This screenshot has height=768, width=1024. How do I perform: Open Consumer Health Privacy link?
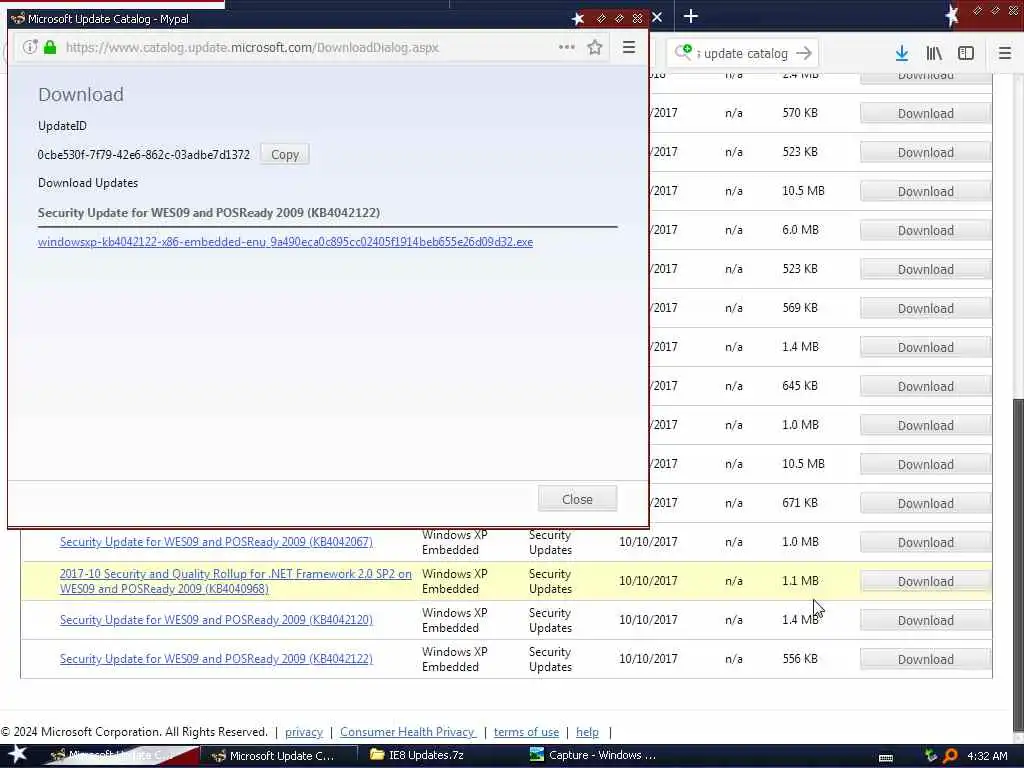pyautogui.click(x=408, y=732)
